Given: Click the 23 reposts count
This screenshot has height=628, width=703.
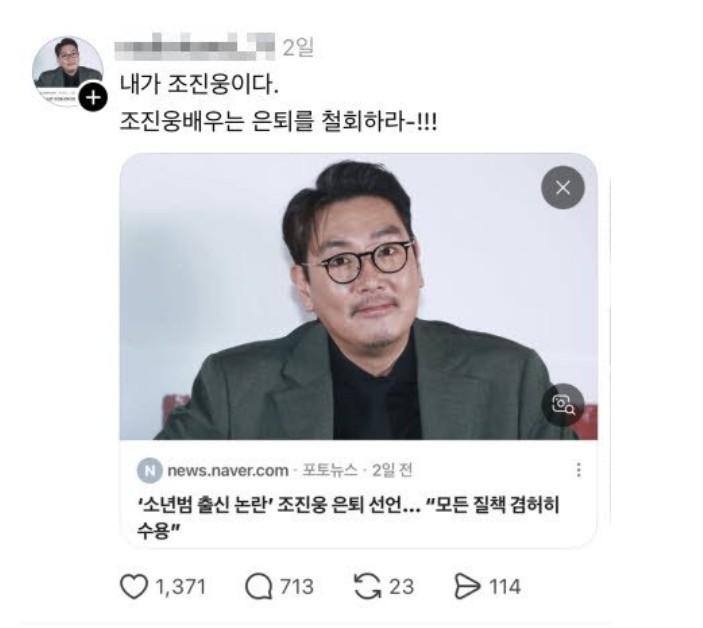Looking at the screenshot, I should [x=401, y=587].
